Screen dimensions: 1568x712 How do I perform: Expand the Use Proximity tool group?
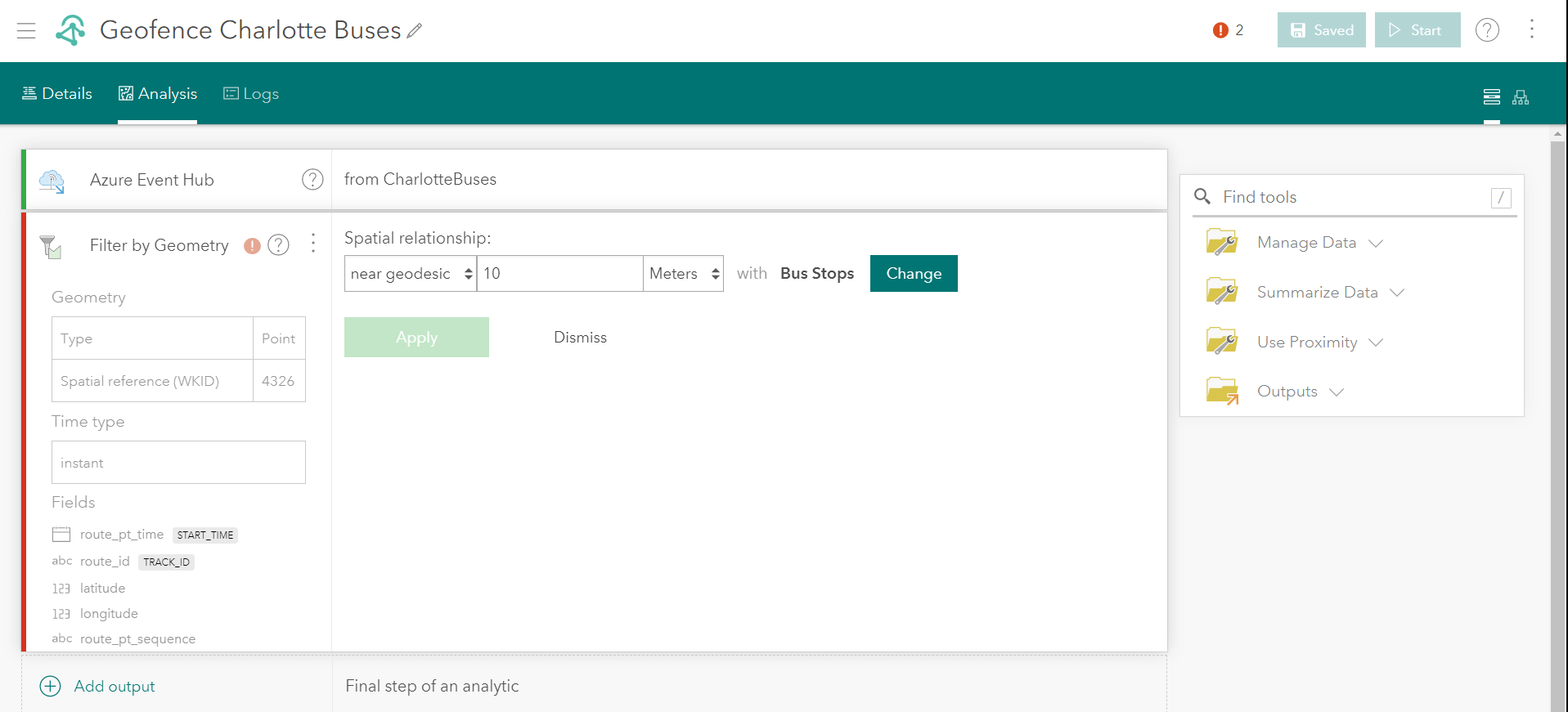pos(1376,343)
